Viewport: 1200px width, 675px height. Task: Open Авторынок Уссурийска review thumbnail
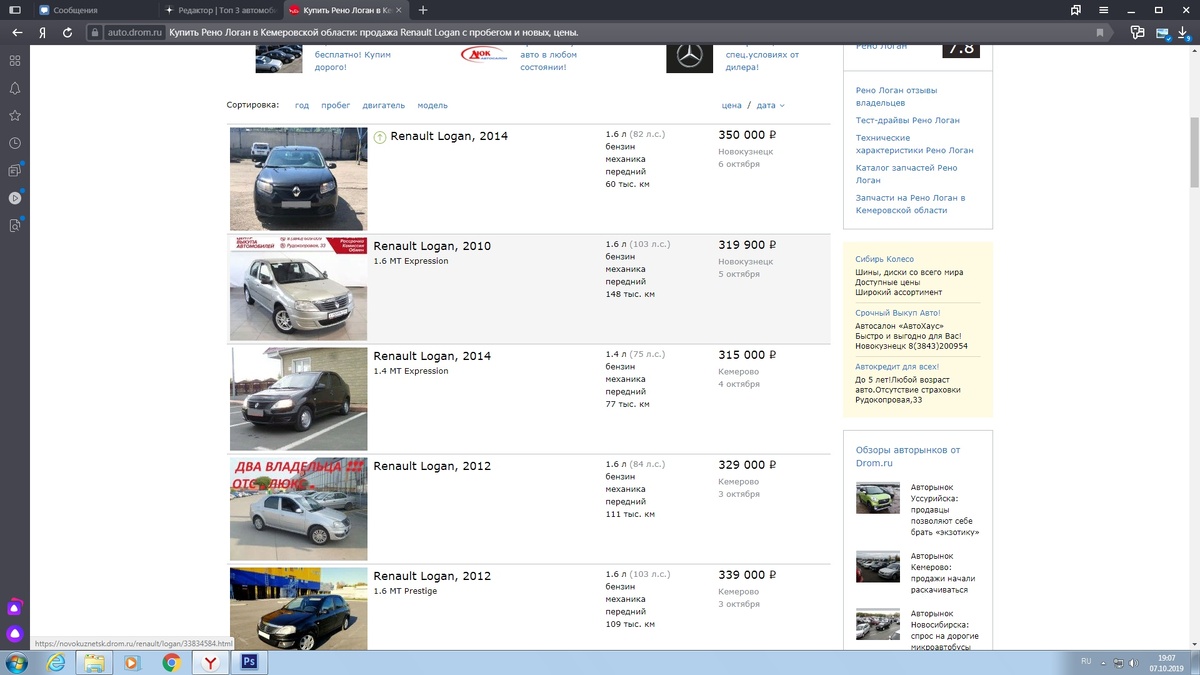tap(877, 498)
